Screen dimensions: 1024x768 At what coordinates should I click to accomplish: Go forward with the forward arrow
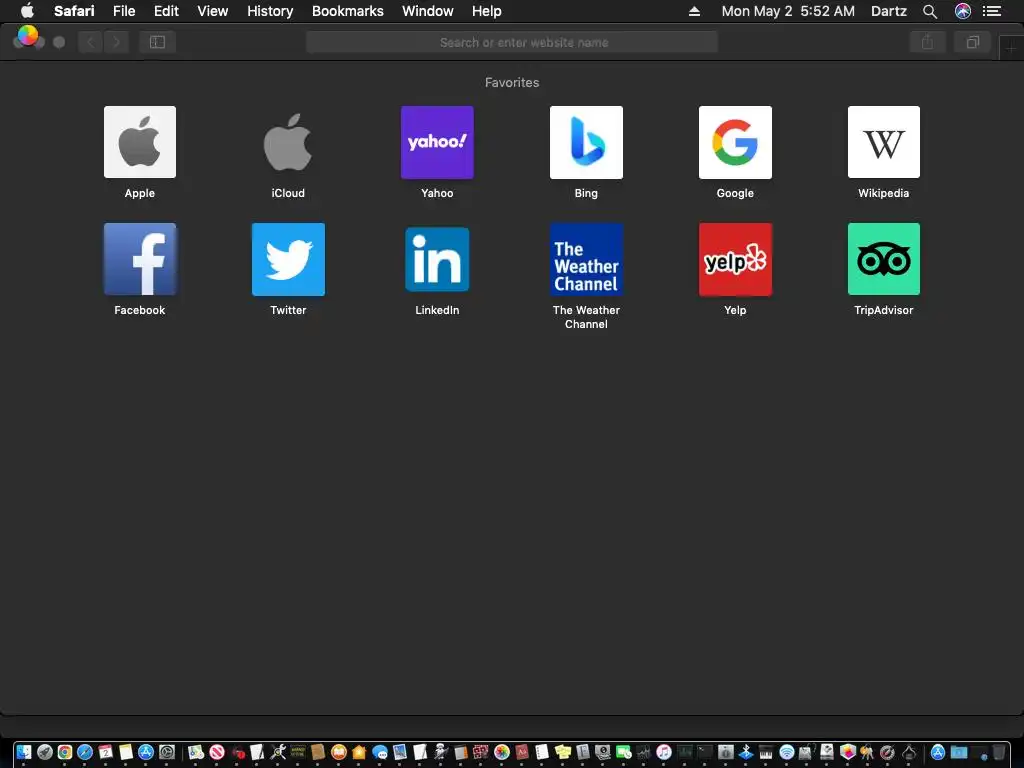(x=116, y=42)
